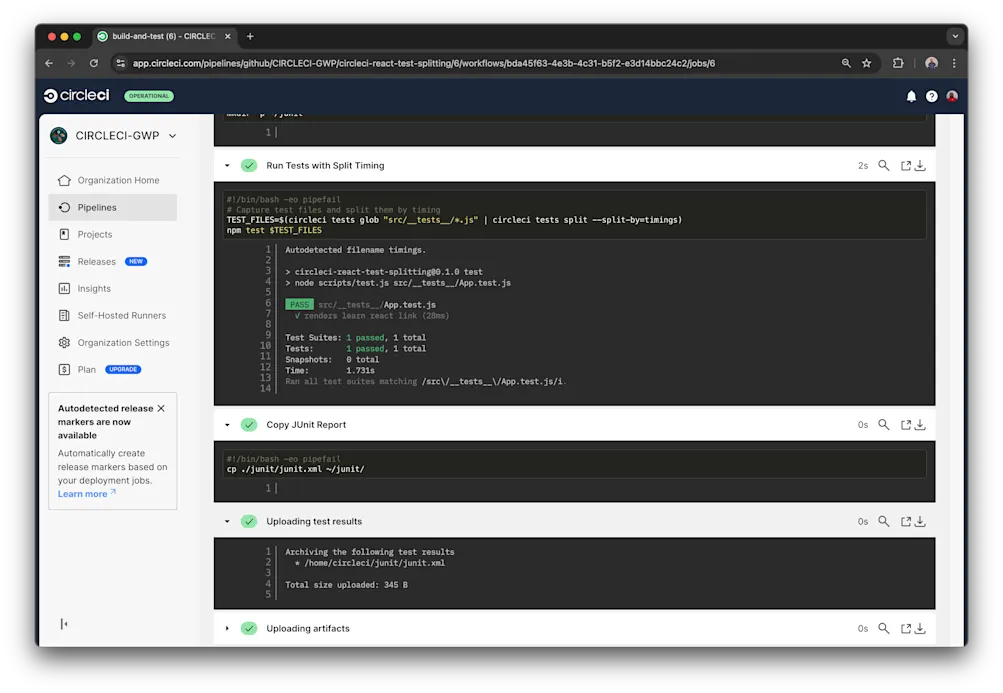Open Plan in the sidebar

[x=113, y=370]
